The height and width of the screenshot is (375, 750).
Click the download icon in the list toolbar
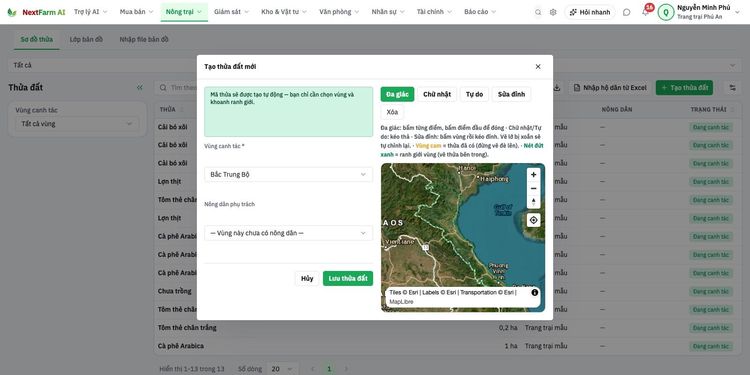(557, 88)
